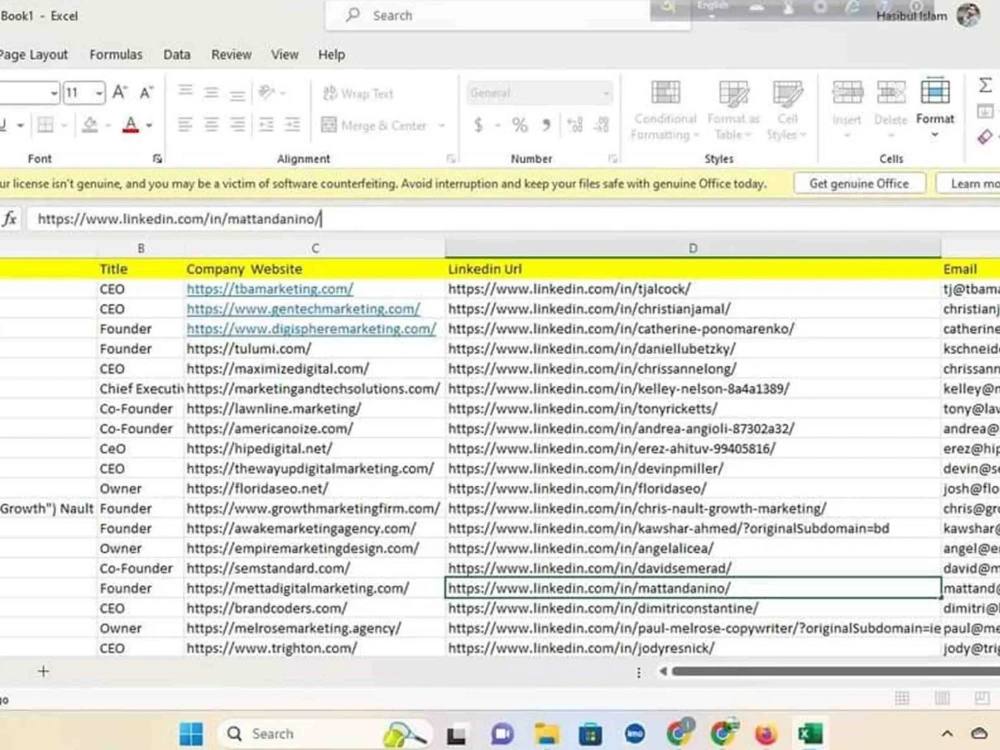The width and height of the screenshot is (1000, 750).
Task: Apply the red font color swatch
Action: point(131,125)
